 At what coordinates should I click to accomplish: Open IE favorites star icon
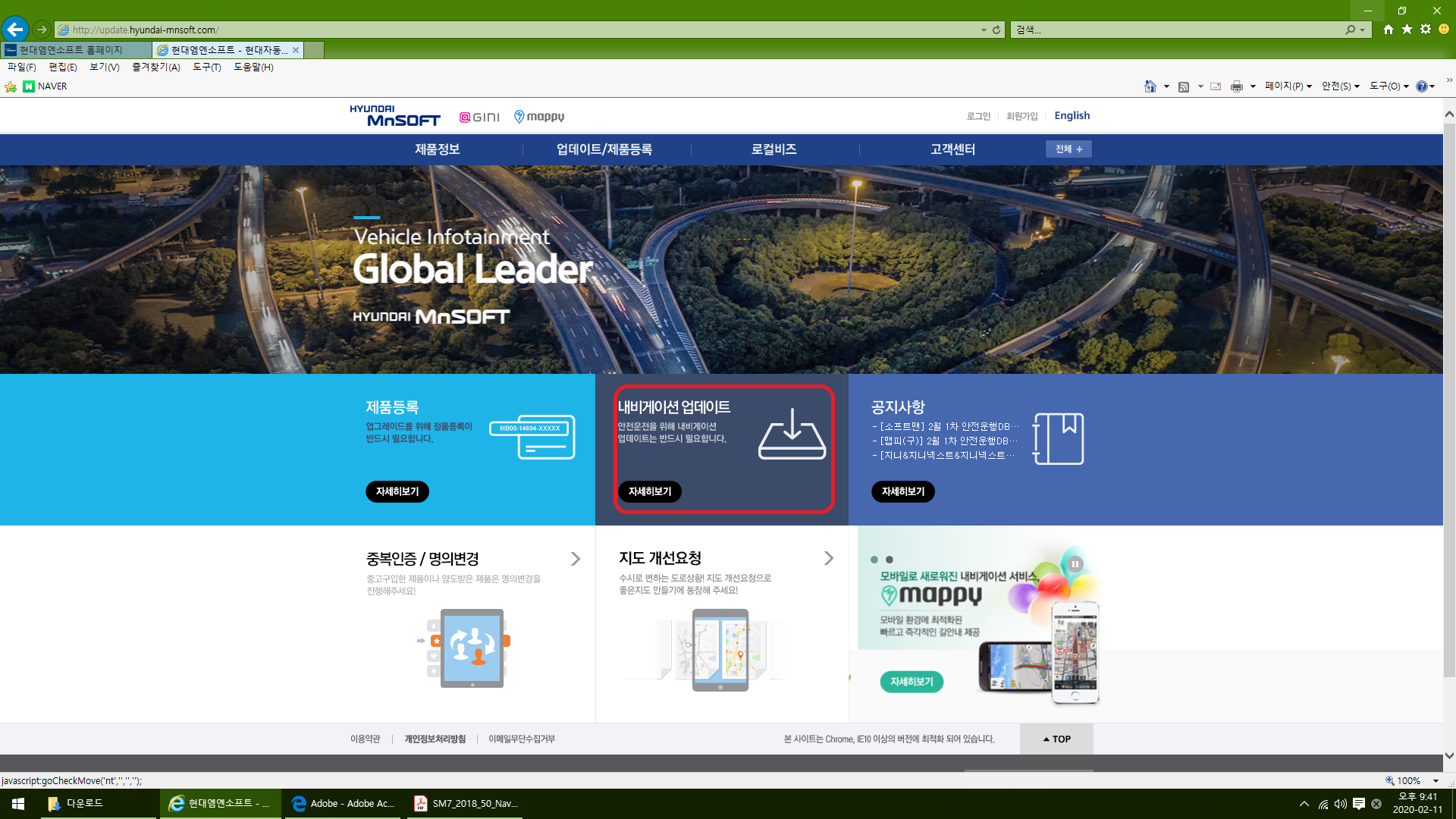[x=1407, y=29]
